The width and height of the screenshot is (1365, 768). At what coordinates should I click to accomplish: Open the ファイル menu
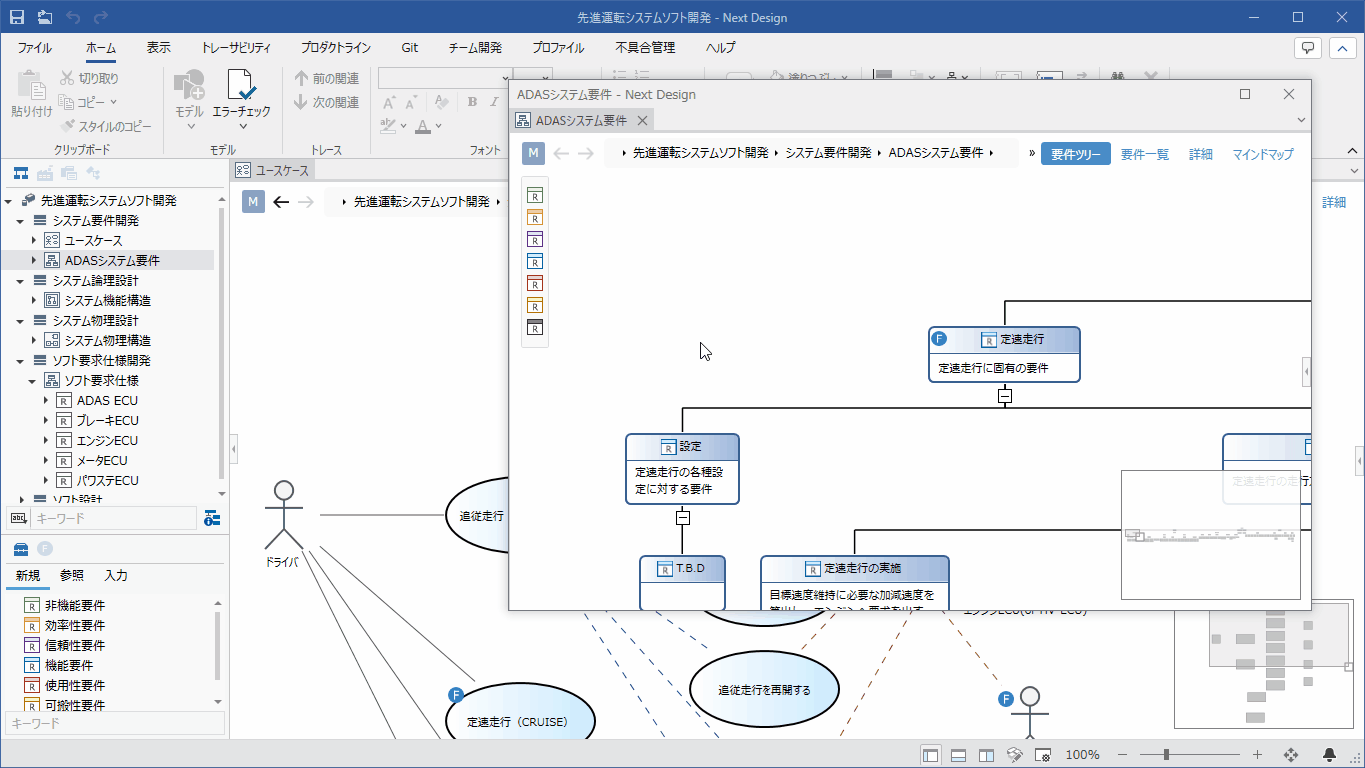pyautogui.click(x=35, y=47)
